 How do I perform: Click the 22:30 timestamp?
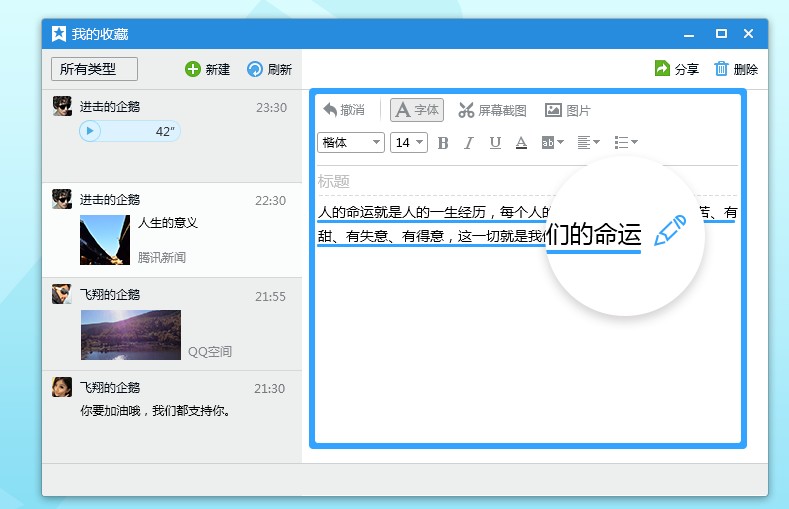[270, 201]
